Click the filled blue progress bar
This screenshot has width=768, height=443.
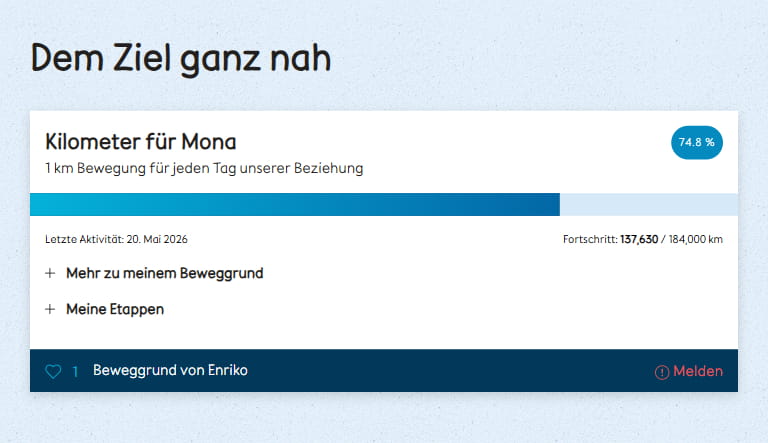click(x=295, y=204)
